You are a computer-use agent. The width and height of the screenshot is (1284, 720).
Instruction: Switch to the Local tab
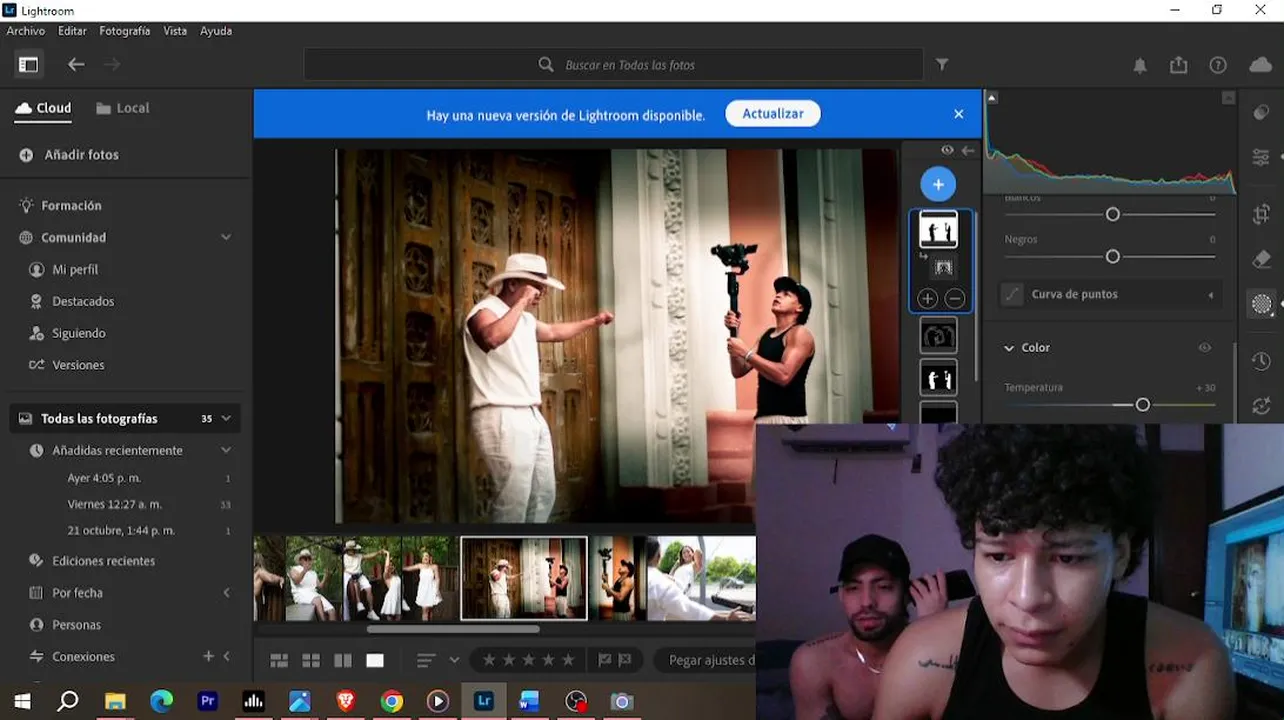(x=123, y=108)
